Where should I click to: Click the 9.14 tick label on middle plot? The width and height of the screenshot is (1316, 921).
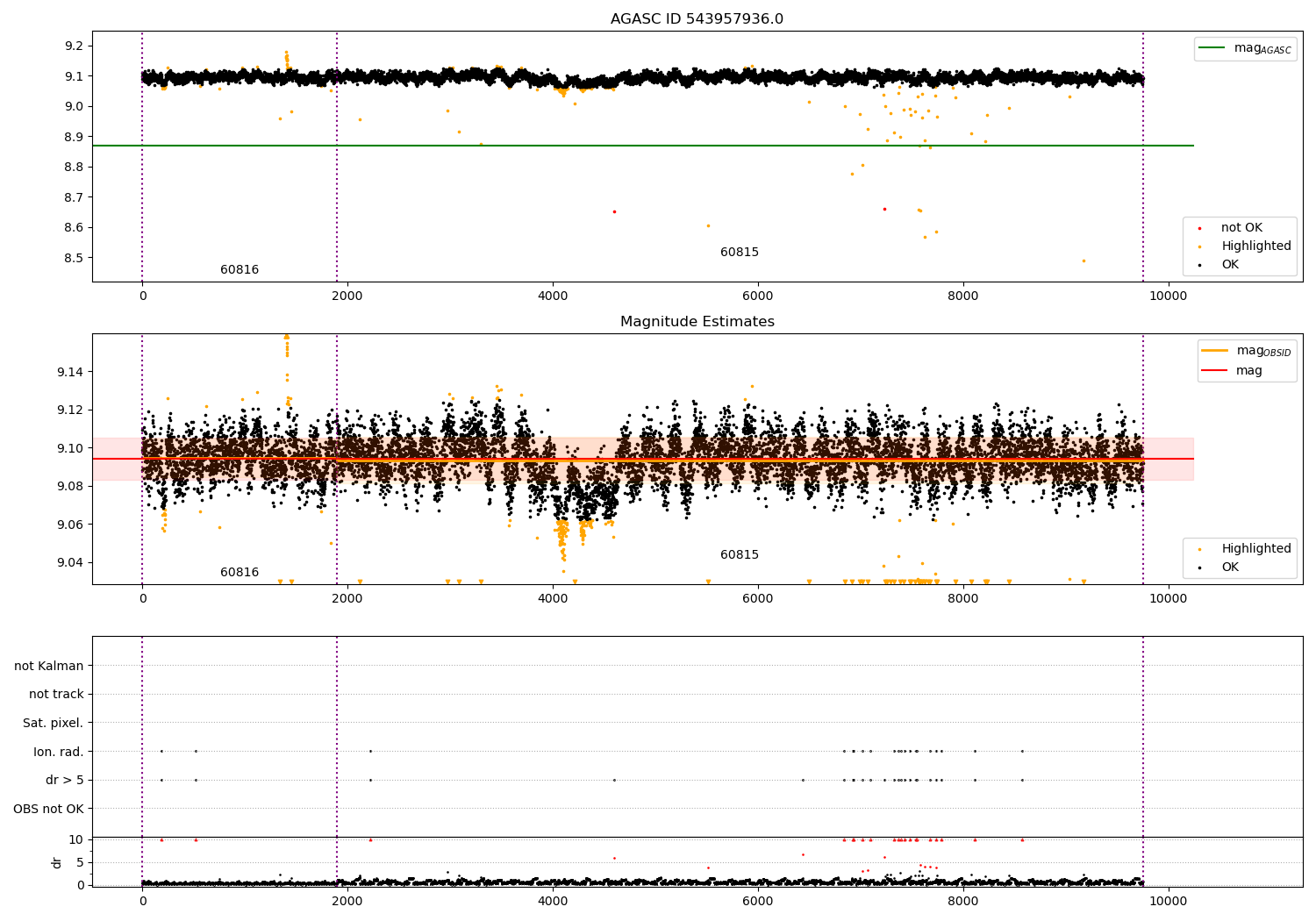coord(70,373)
